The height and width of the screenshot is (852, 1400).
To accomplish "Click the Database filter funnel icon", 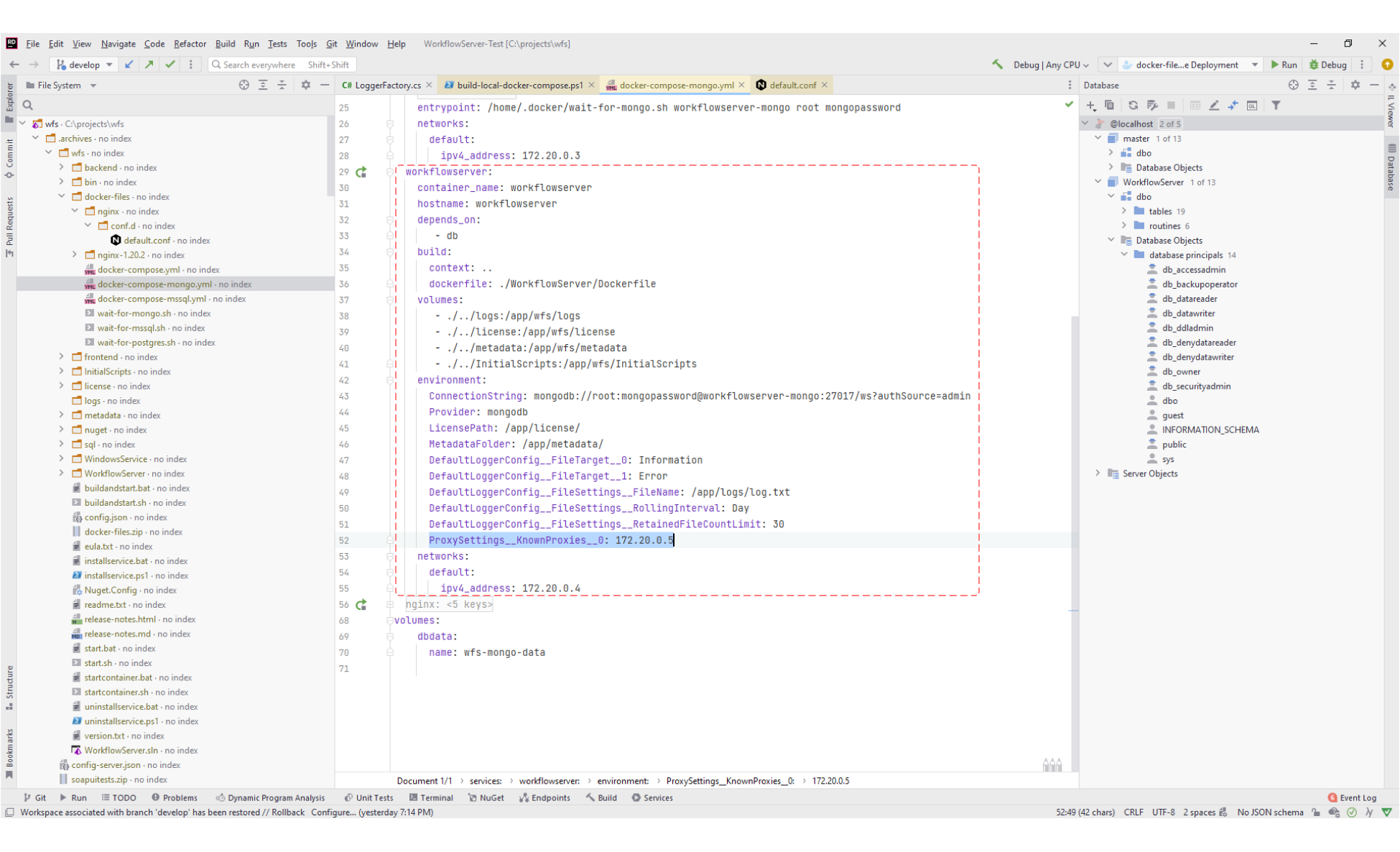I will click(1276, 106).
